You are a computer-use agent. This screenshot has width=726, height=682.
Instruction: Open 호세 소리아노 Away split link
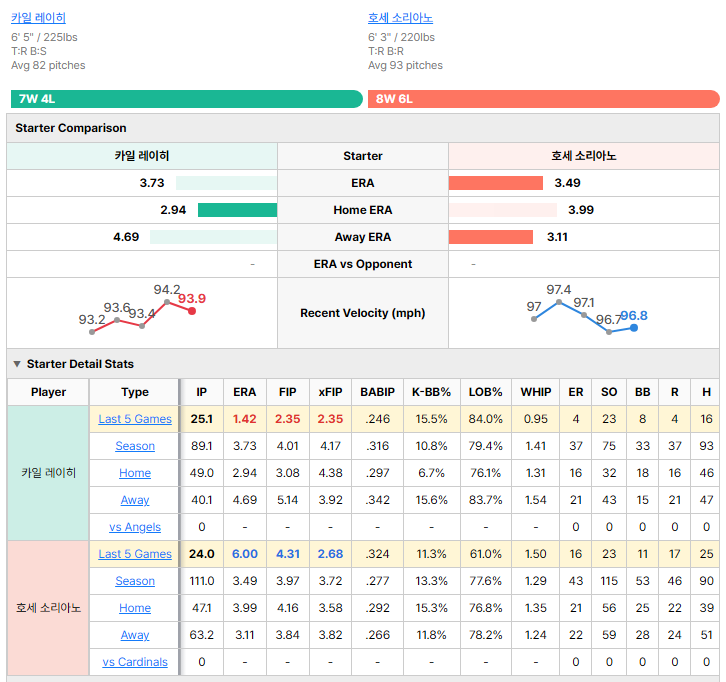tap(135, 635)
